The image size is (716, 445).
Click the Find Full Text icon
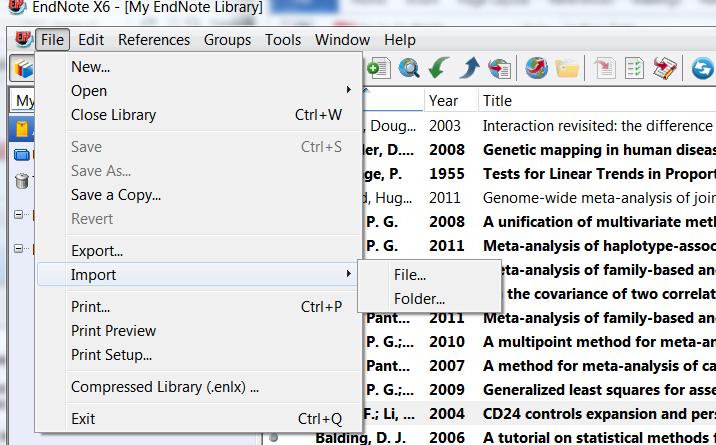(x=499, y=69)
